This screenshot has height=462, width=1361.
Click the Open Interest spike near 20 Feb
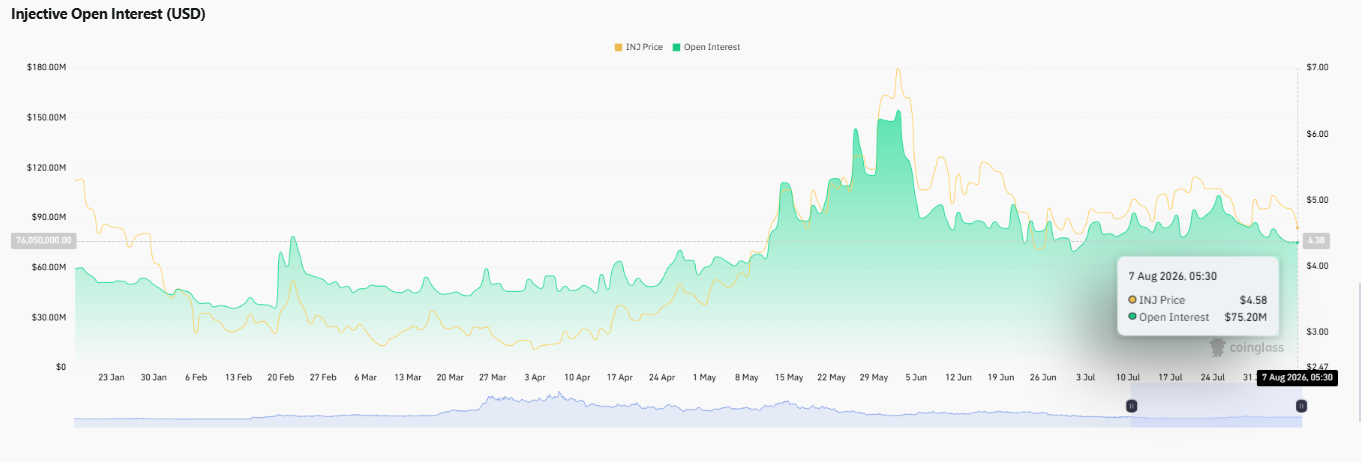(x=292, y=237)
